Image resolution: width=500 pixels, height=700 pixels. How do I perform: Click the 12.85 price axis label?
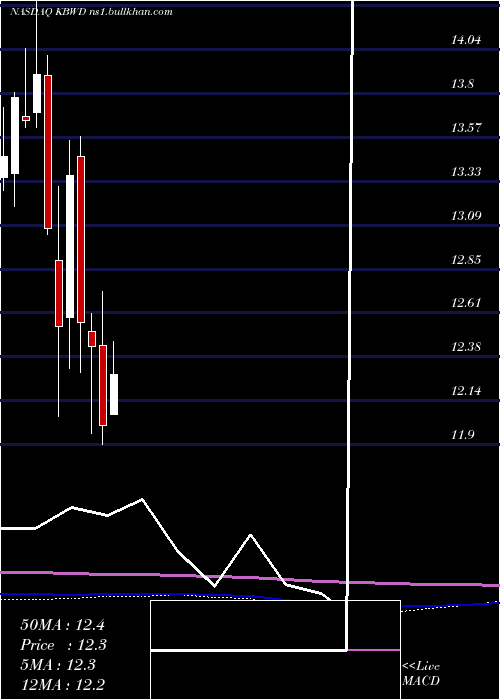point(466,259)
